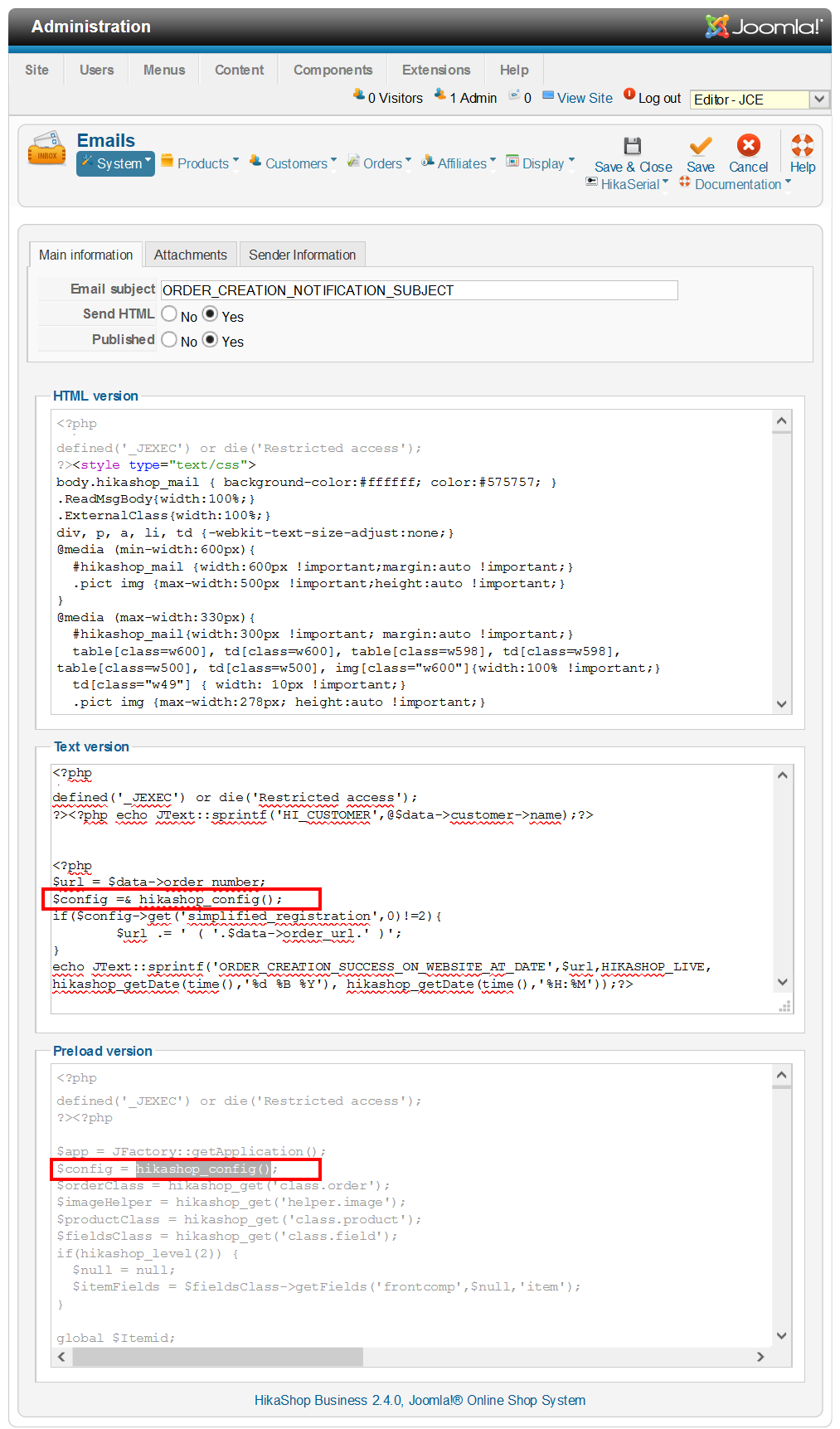Click inside the HTML version code editor
This screenshot has width=840, height=1429.
pyautogui.click(x=411, y=561)
